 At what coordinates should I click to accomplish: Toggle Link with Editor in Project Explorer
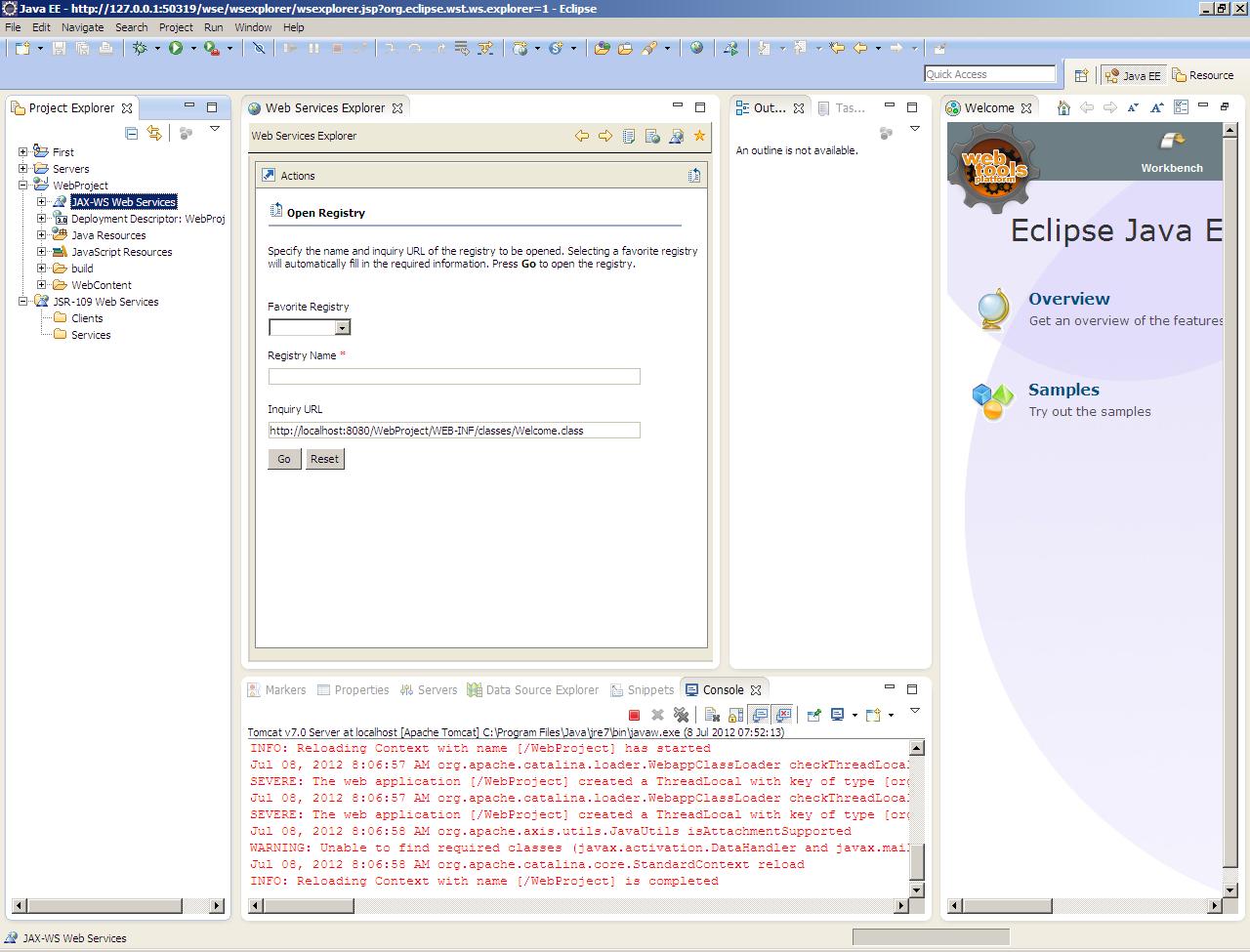point(154,133)
